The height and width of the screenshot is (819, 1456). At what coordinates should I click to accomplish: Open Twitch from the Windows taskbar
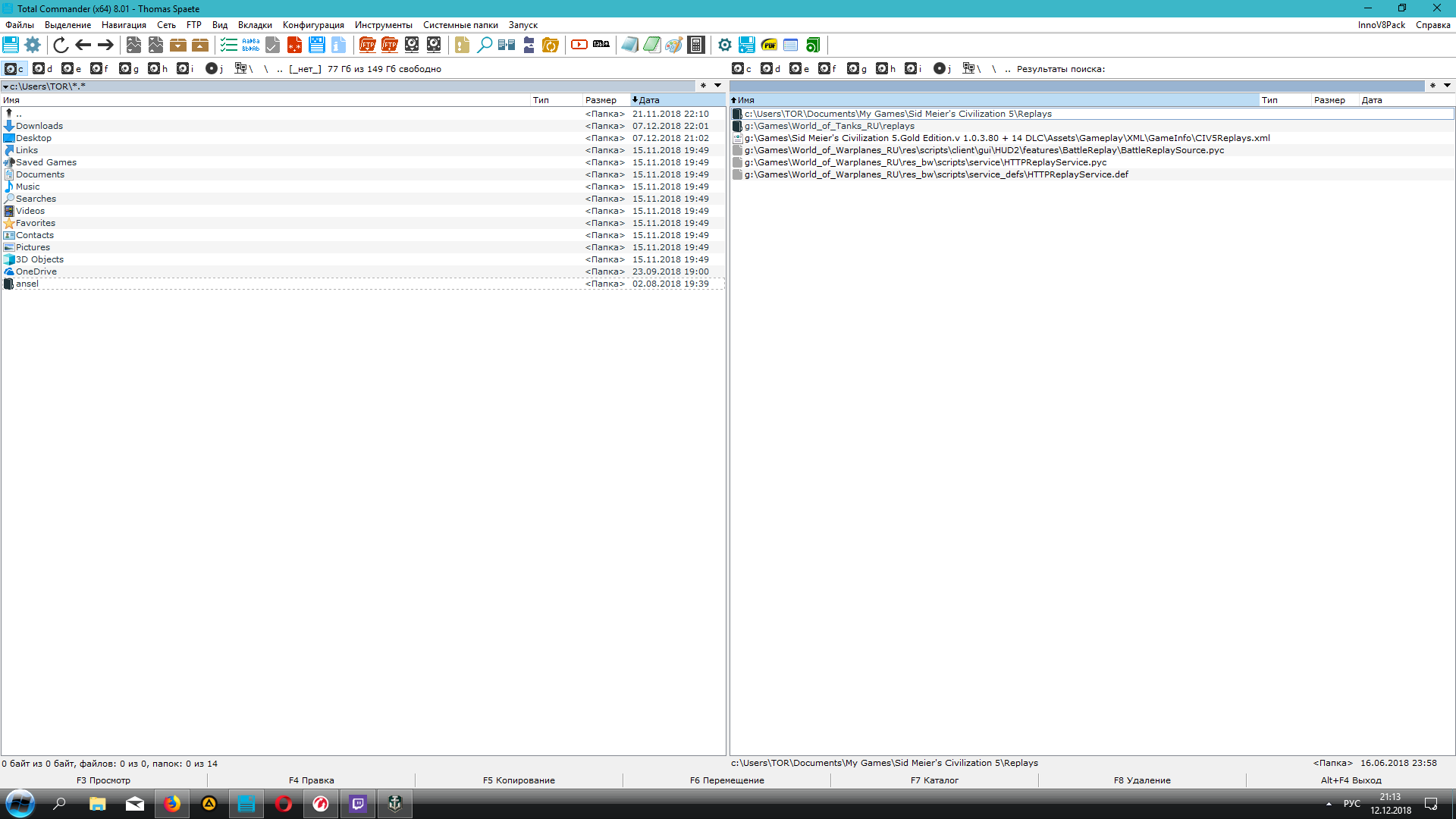[358, 804]
